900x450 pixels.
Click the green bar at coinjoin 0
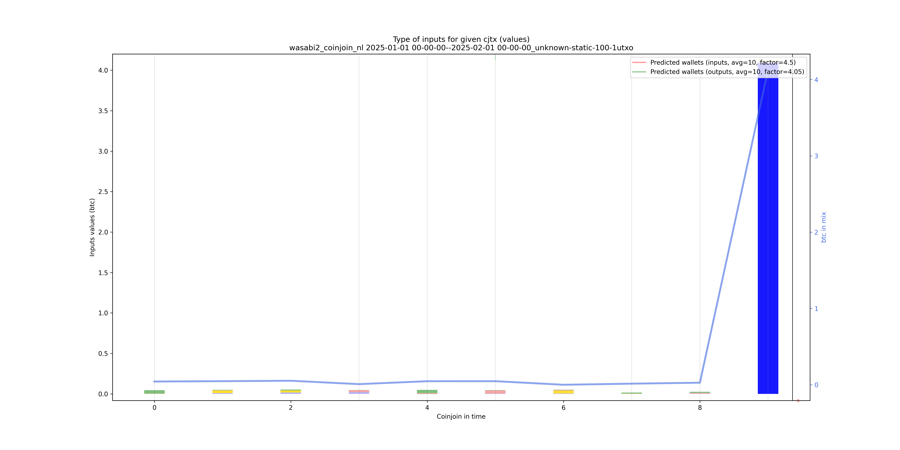(x=154, y=392)
